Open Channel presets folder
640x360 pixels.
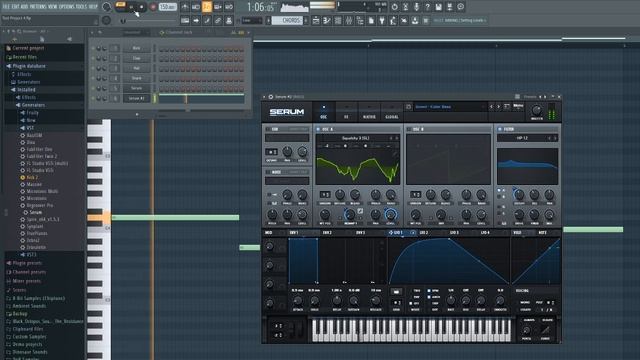pyautogui.click(x=29, y=272)
